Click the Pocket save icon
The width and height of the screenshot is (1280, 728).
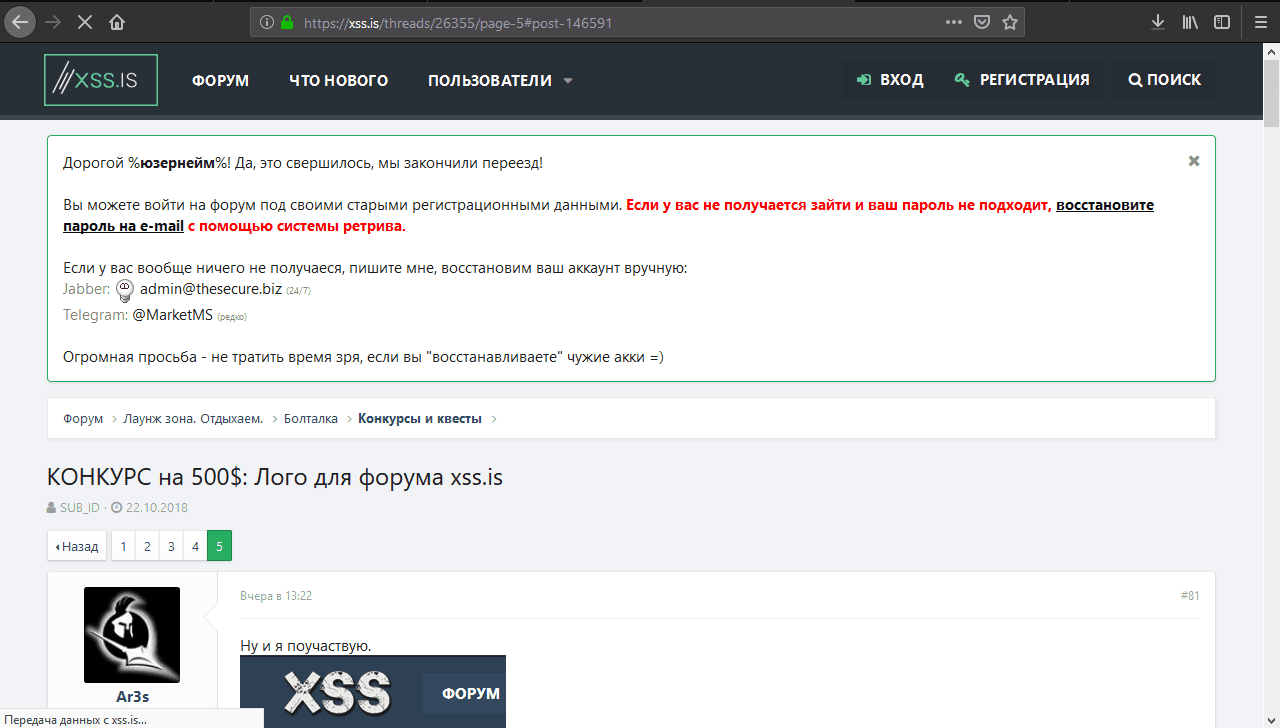point(982,22)
